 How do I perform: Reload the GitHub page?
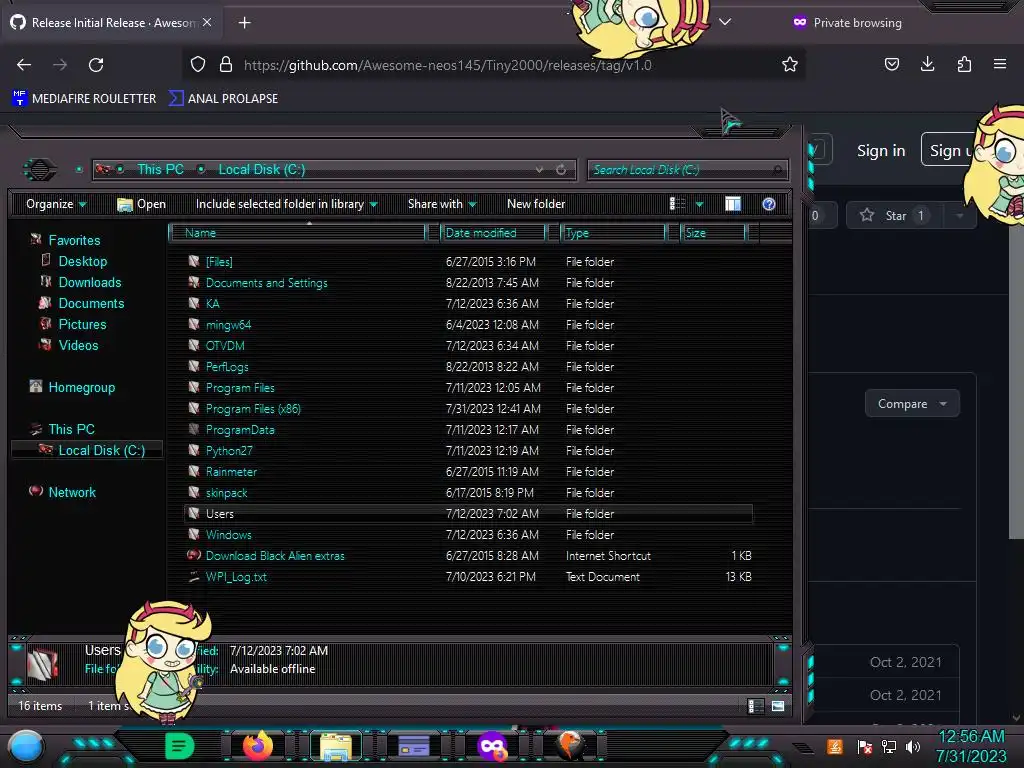[x=96, y=65]
